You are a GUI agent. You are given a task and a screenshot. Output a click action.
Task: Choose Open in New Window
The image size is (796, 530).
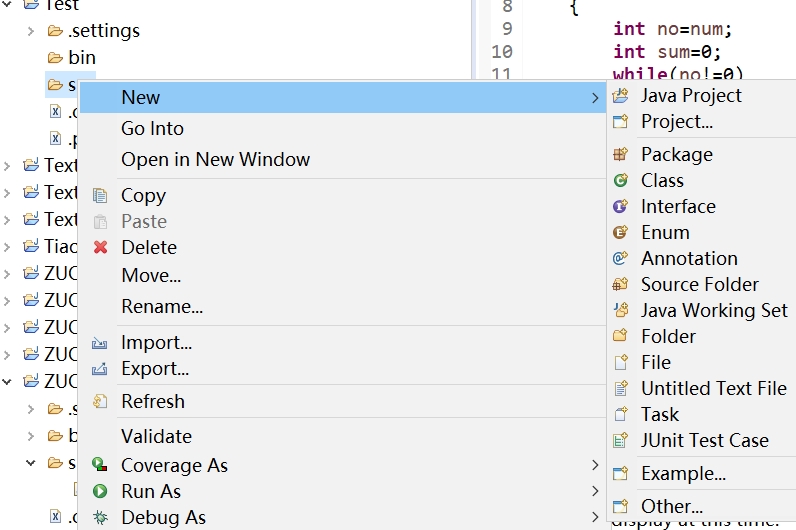point(215,160)
